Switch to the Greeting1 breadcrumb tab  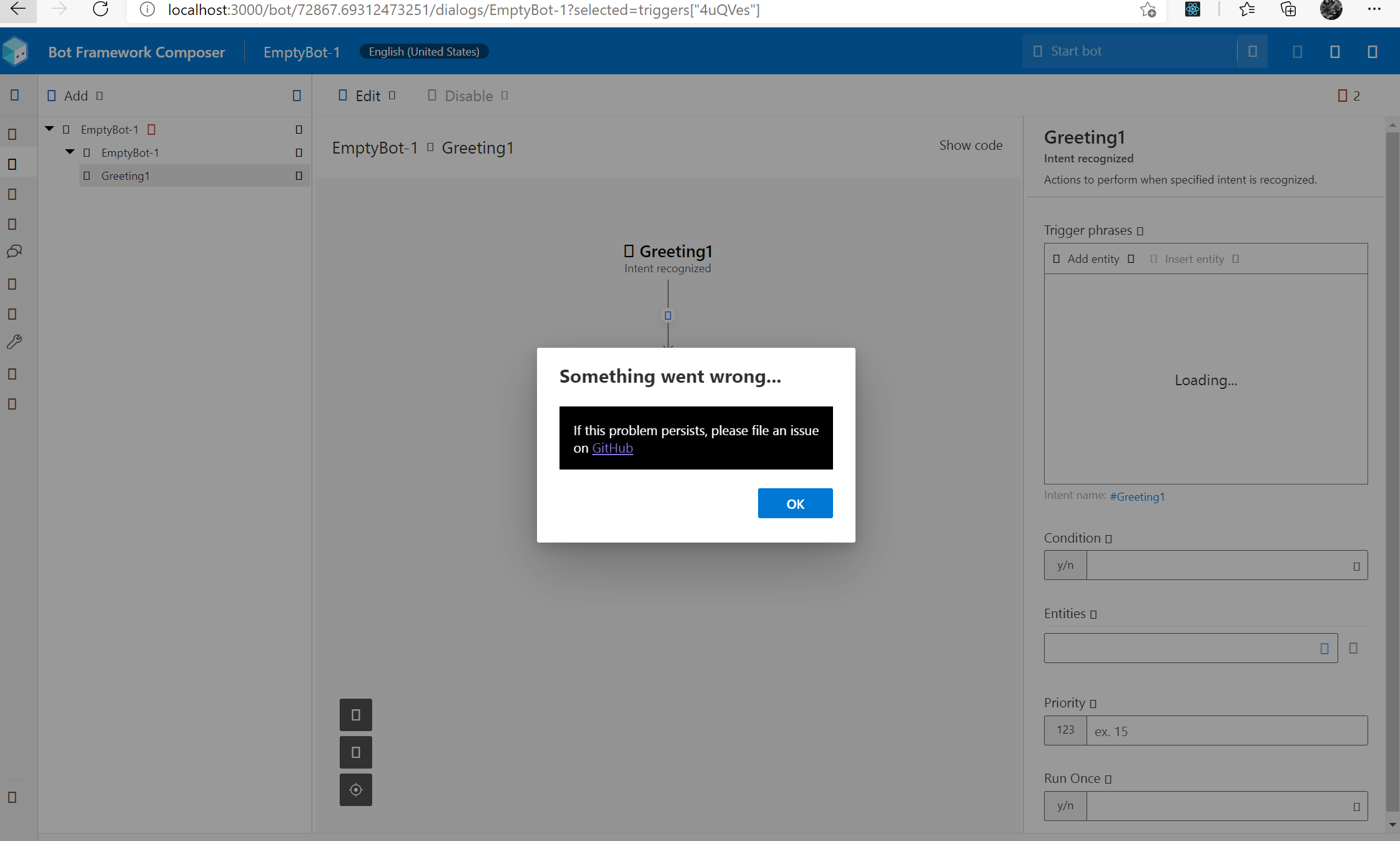477,147
